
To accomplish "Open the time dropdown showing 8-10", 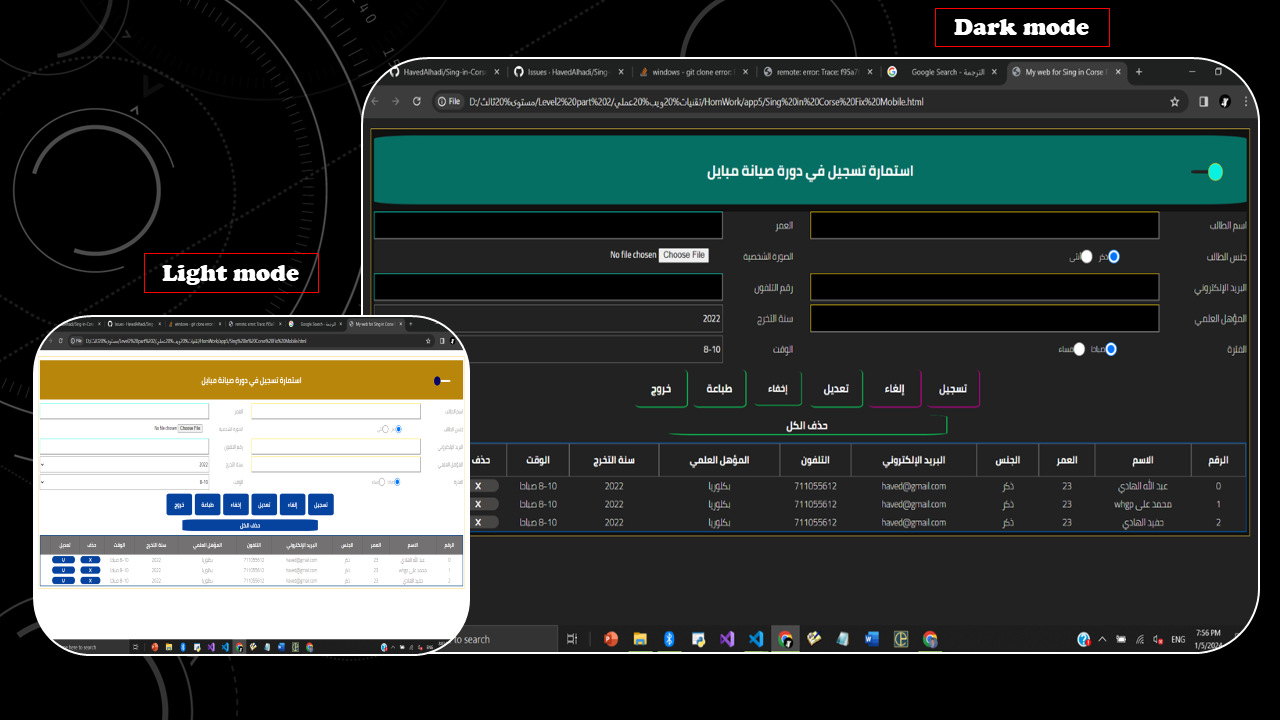I will click(597, 349).
